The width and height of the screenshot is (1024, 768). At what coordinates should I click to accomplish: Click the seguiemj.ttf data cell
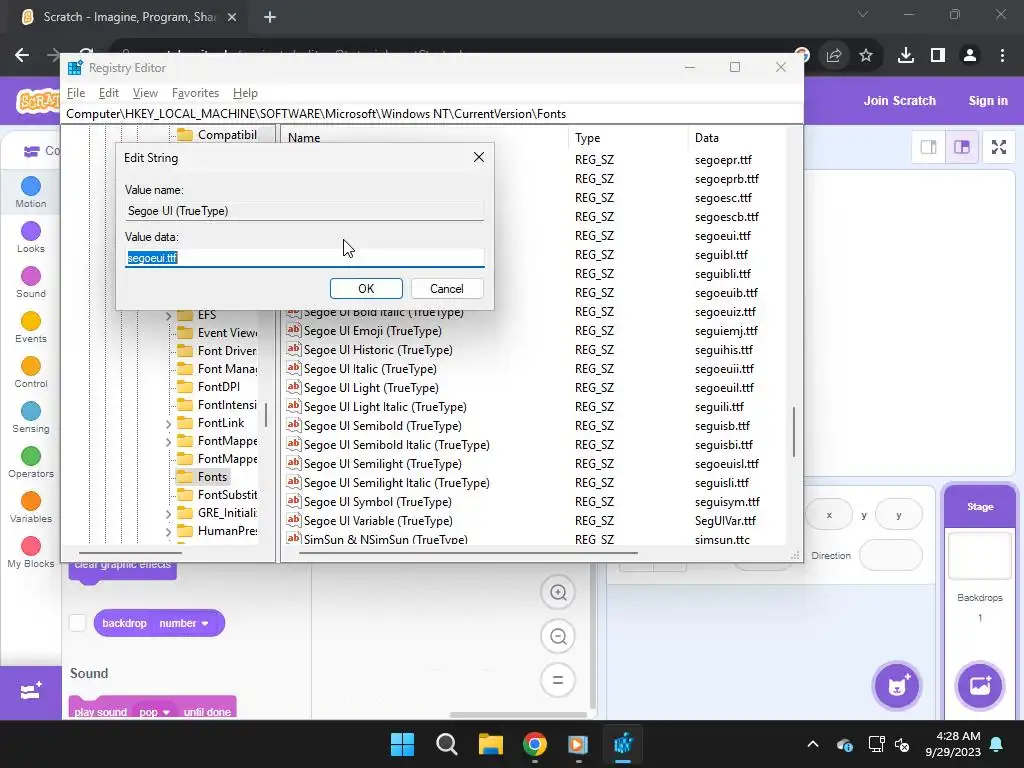(726, 331)
